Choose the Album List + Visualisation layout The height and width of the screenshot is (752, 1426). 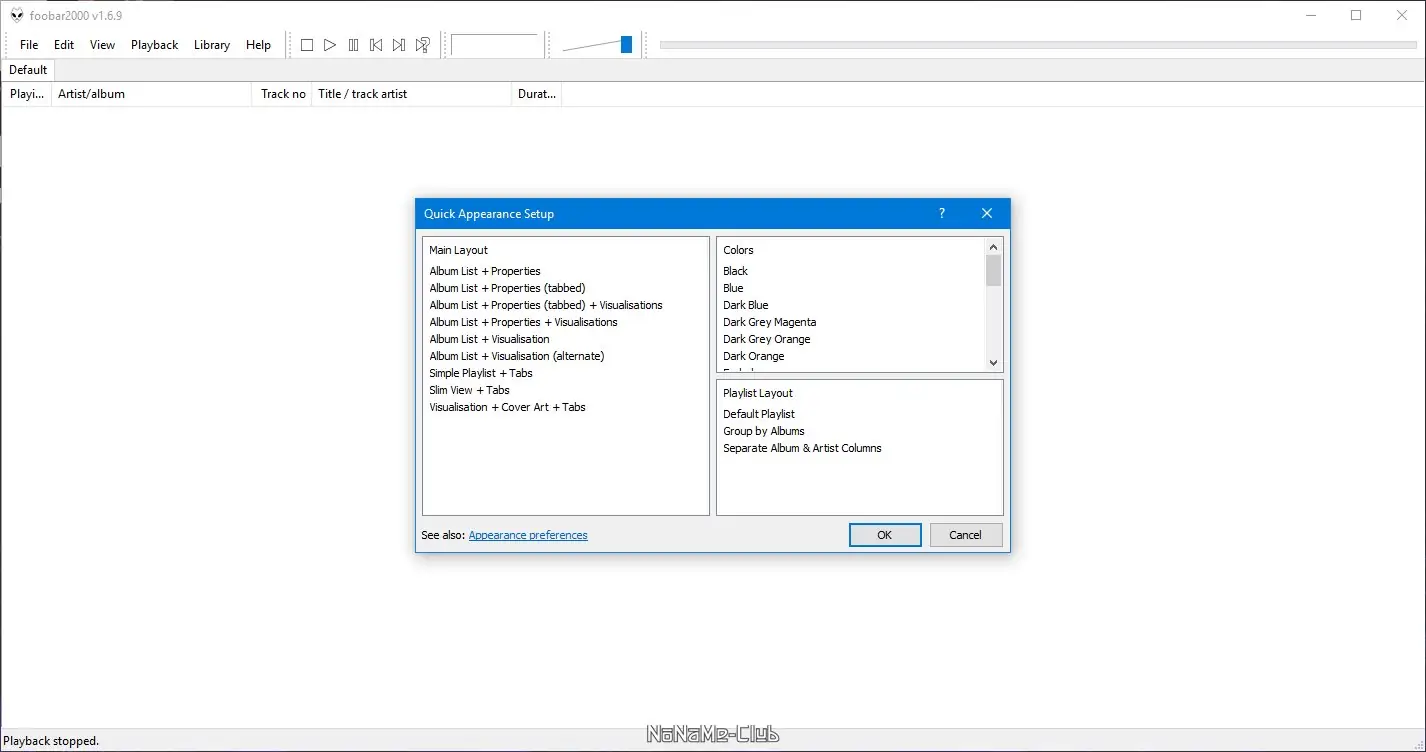490,339
